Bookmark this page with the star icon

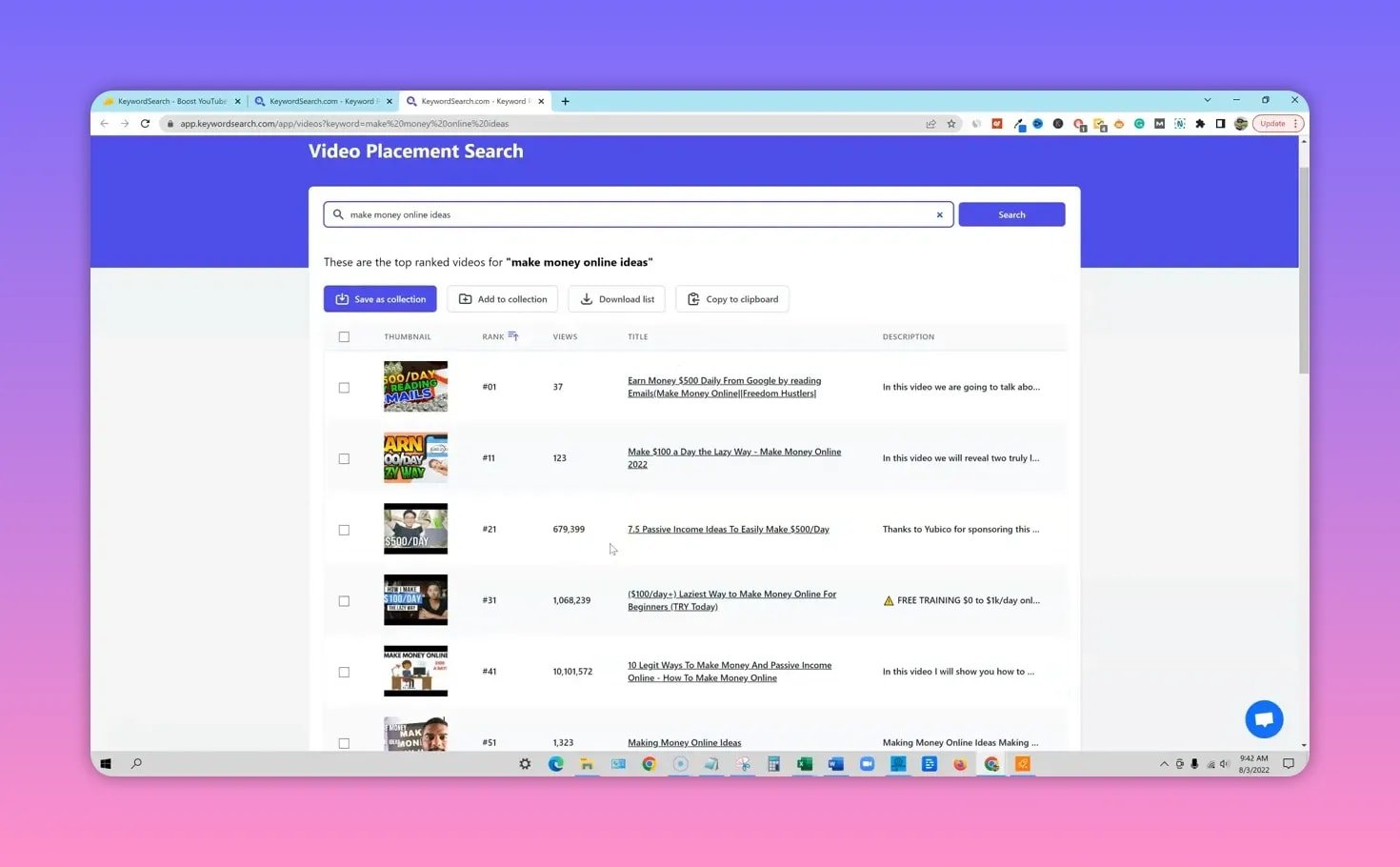tap(951, 123)
